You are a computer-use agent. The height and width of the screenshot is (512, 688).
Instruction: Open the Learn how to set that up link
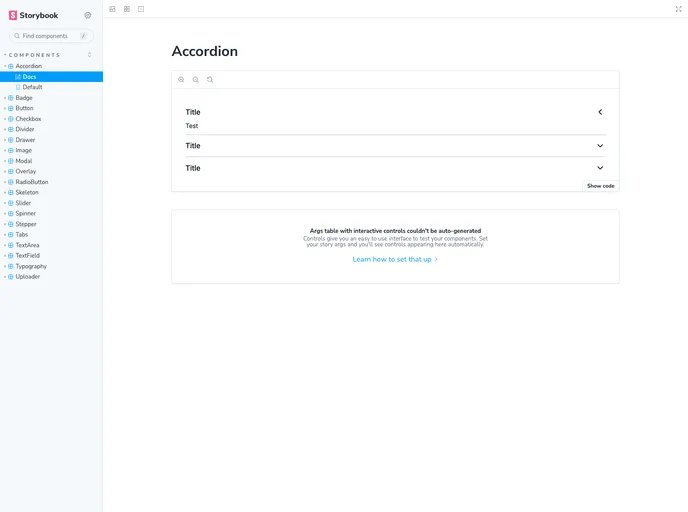point(394,259)
